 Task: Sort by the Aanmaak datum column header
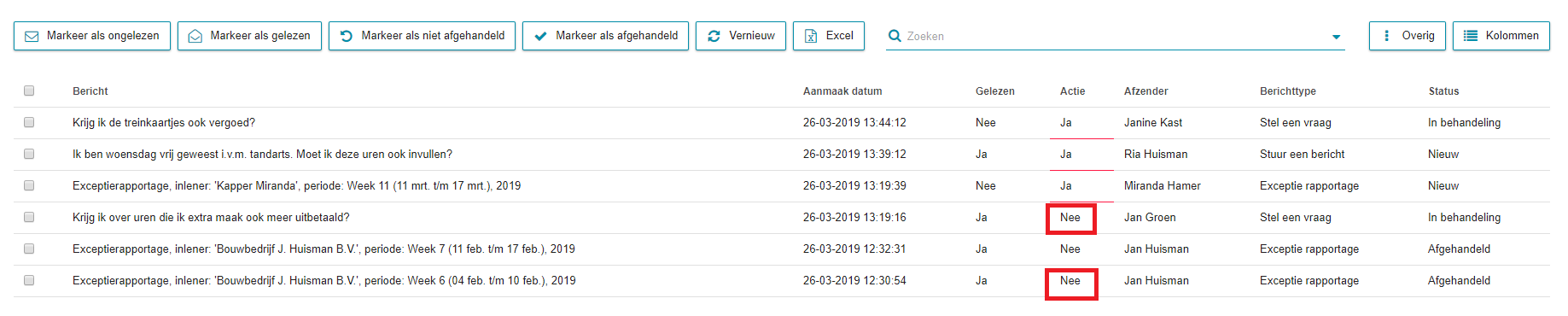pyautogui.click(x=842, y=91)
